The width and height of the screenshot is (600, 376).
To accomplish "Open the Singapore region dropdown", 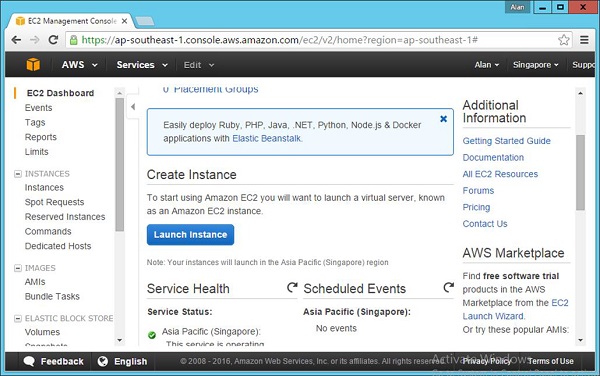I will click(x=535, y=65).
